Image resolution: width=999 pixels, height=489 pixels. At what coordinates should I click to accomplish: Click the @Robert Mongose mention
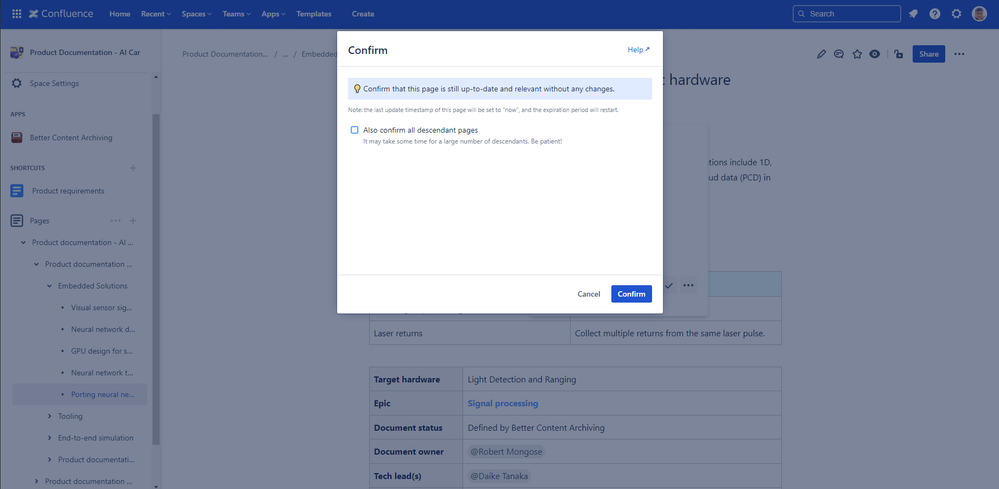coord(506,451)
